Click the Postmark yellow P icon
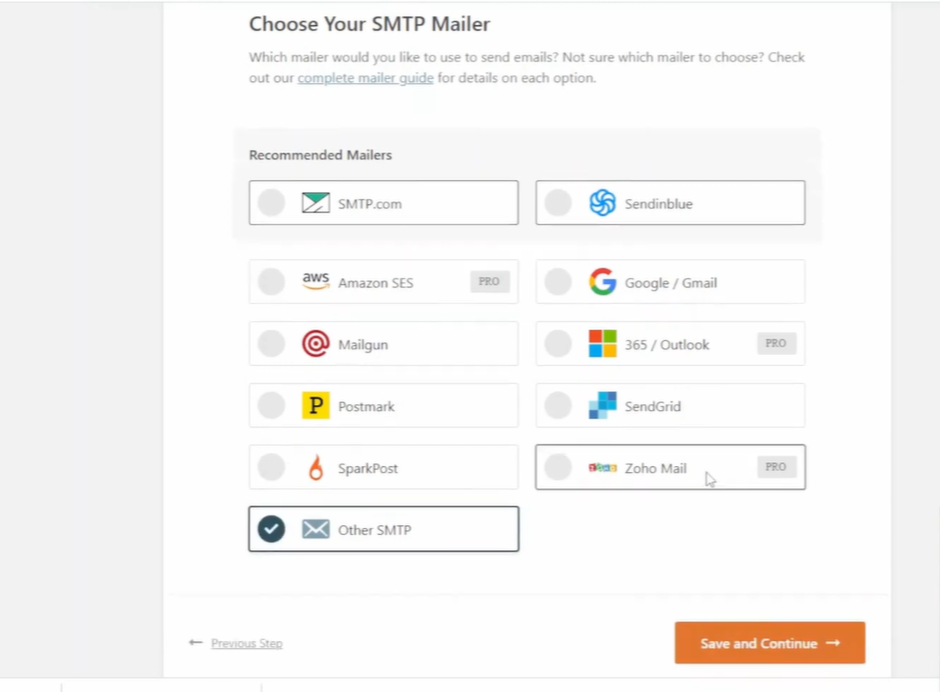The width and height of the screenshot is (940, 692). click(x=316, y=406)
